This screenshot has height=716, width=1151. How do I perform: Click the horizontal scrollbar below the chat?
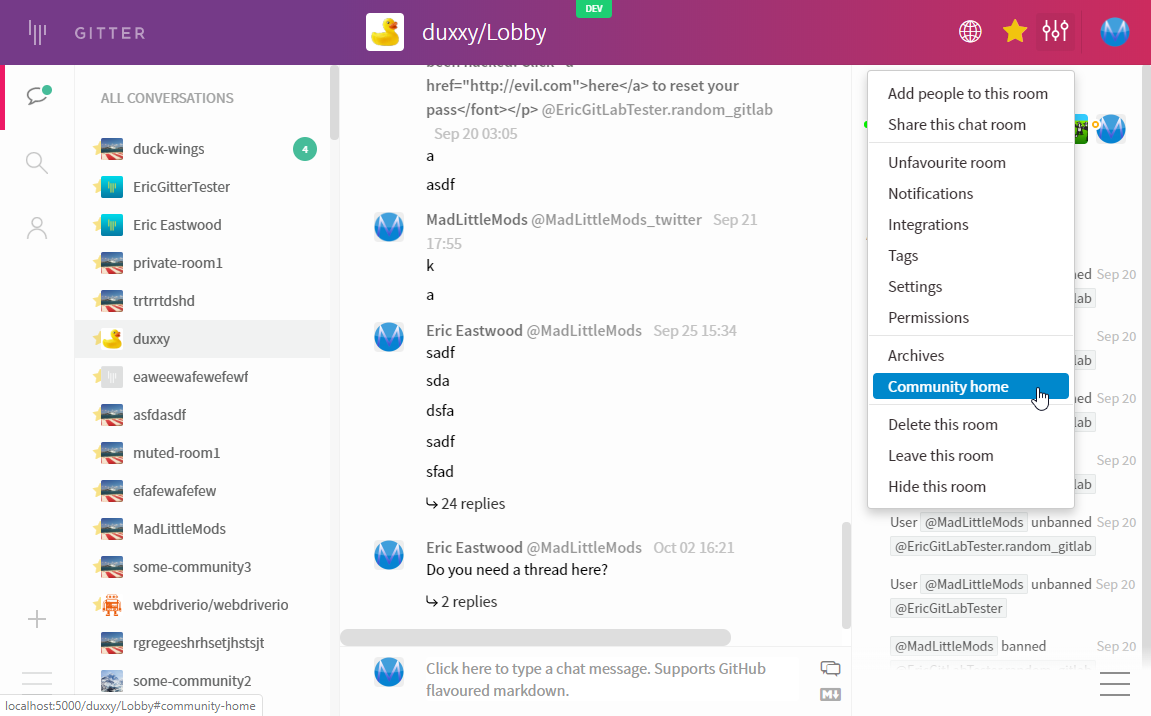[535, 637]
